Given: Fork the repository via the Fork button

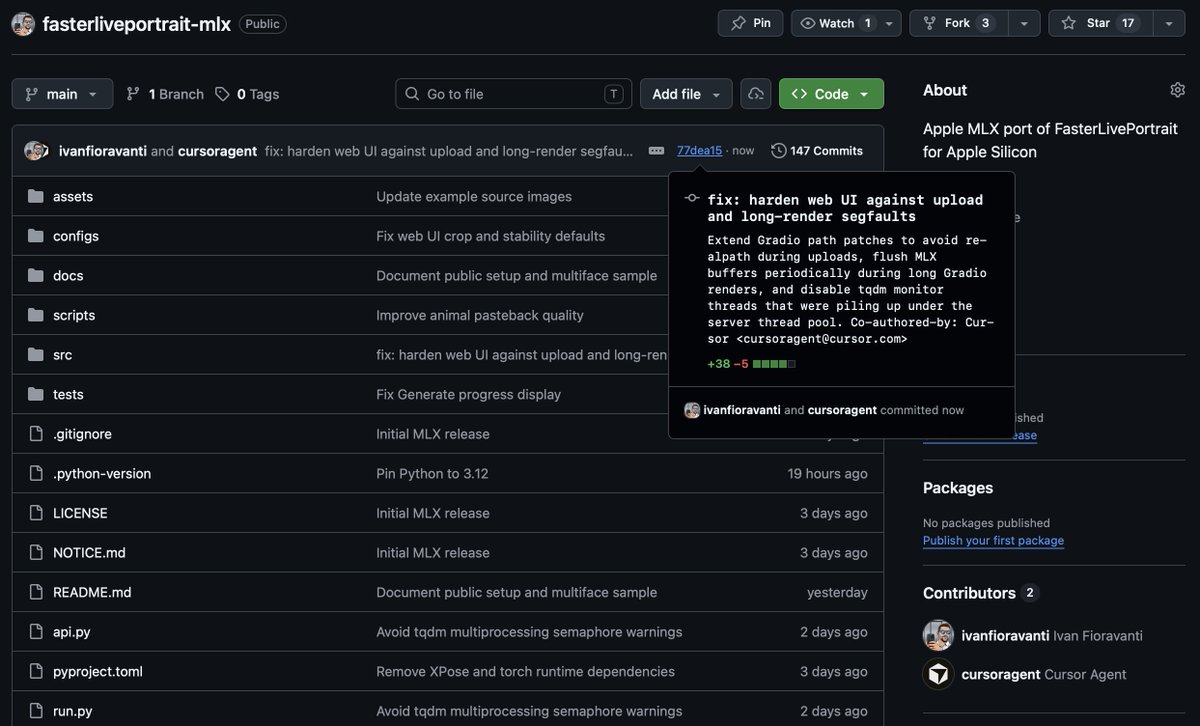Looking at the screenshot, I should coord(958,23).
